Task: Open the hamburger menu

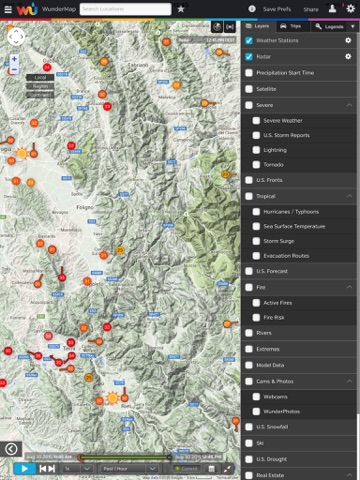Action: tap(8, 9)
